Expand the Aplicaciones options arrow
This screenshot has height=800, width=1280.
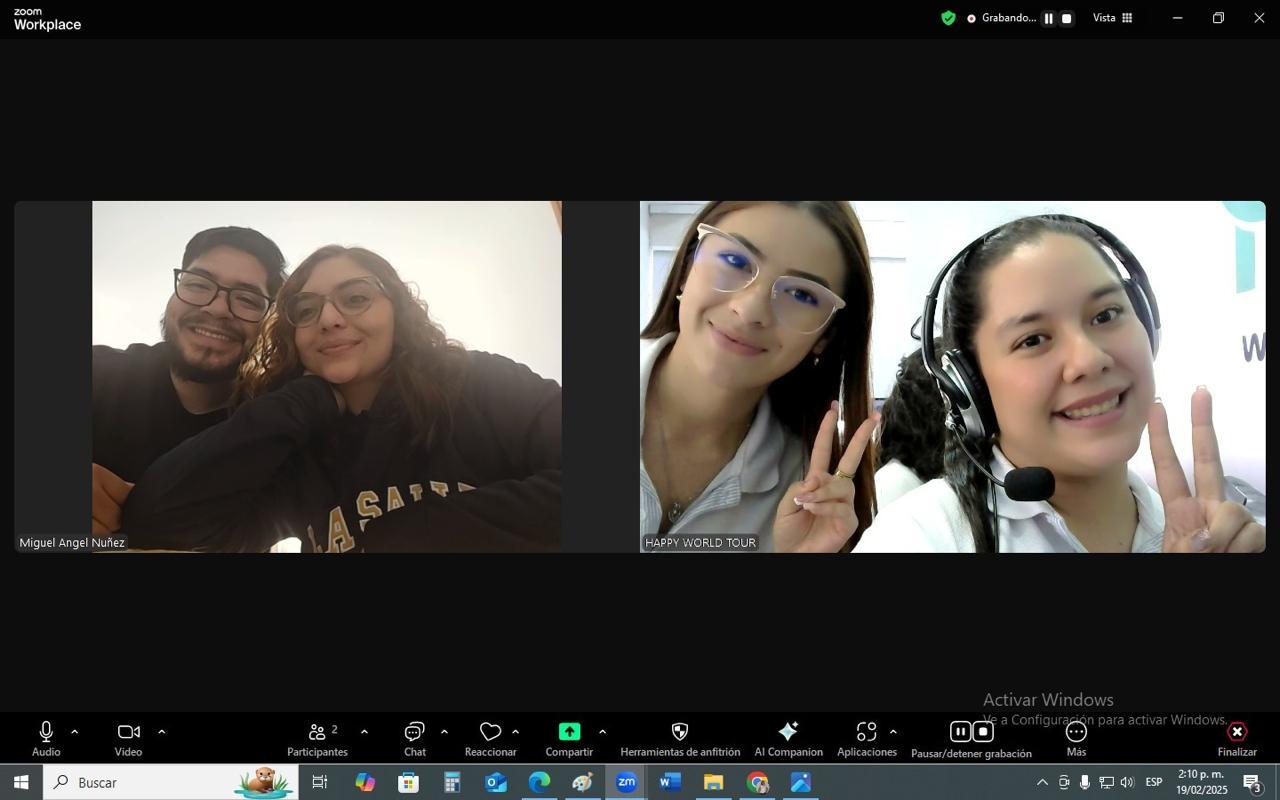[x=893, y=732]
